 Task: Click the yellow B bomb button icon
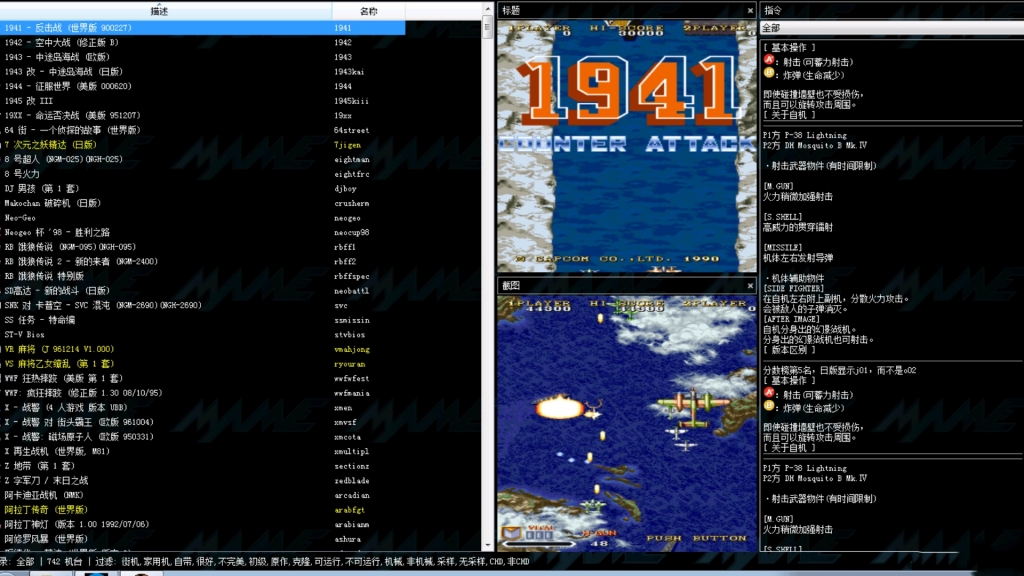768,73
